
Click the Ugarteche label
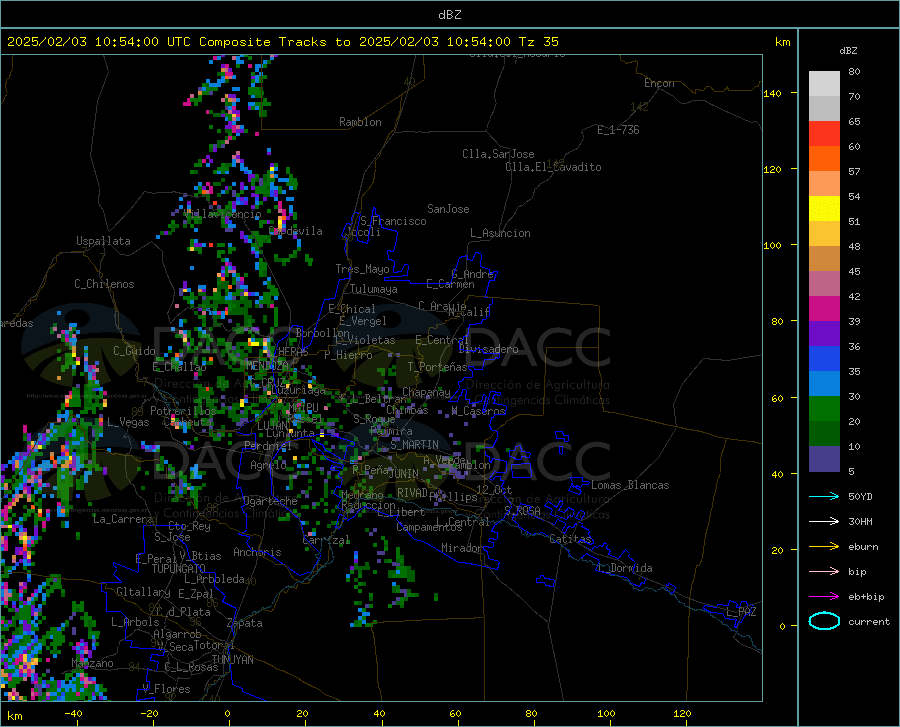(270, 501)
